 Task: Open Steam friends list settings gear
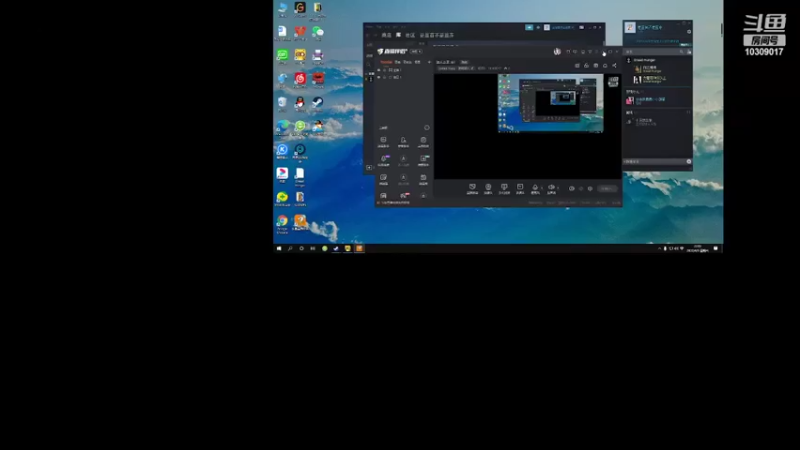tap(689, 32)
